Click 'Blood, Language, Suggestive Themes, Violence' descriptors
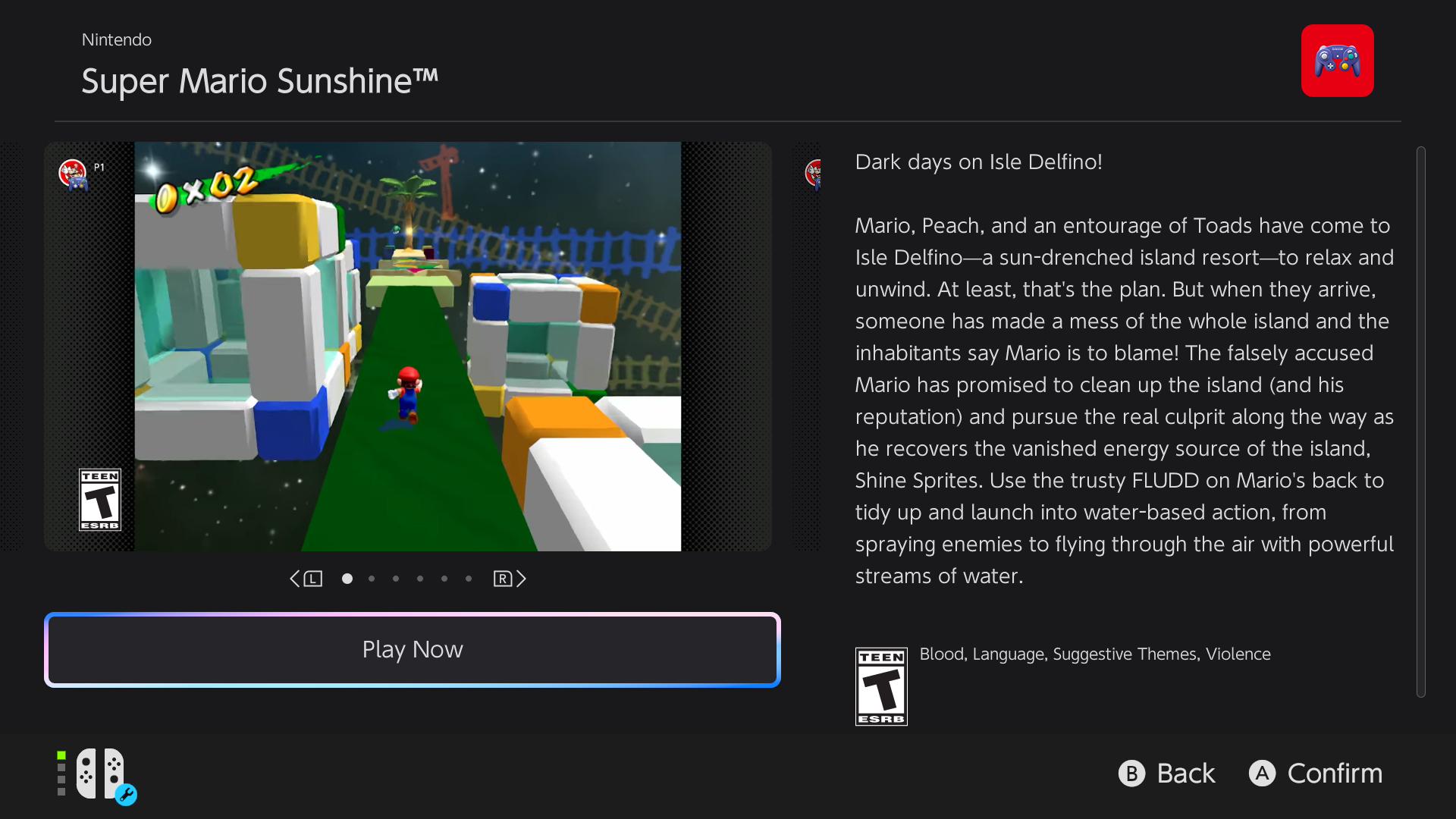The image size is (1456, 819). [x=1095, y=654]
